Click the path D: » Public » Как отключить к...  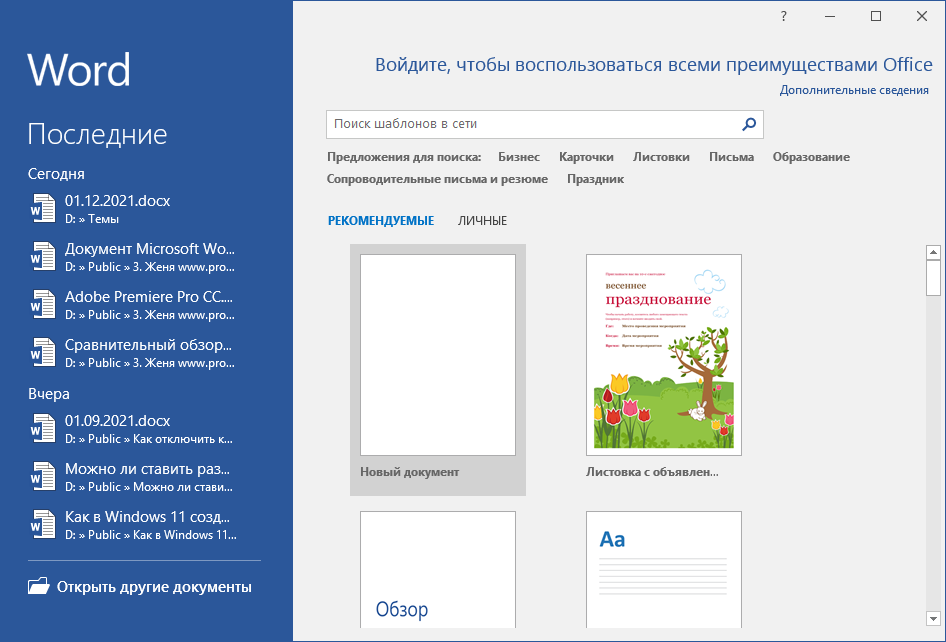point(149,439)
